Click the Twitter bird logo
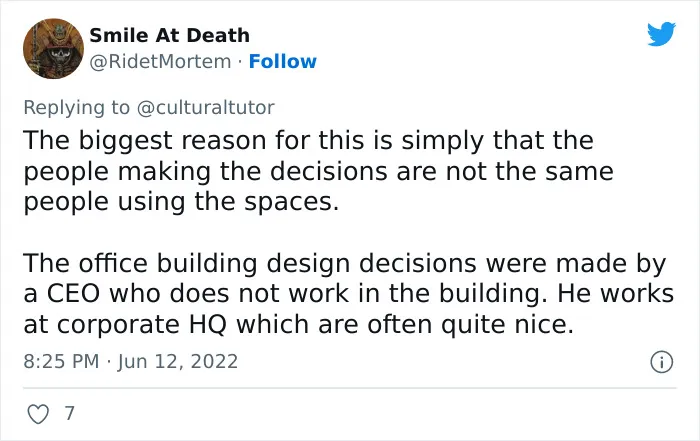Screen dimensions: 700x441 (661, 34)
